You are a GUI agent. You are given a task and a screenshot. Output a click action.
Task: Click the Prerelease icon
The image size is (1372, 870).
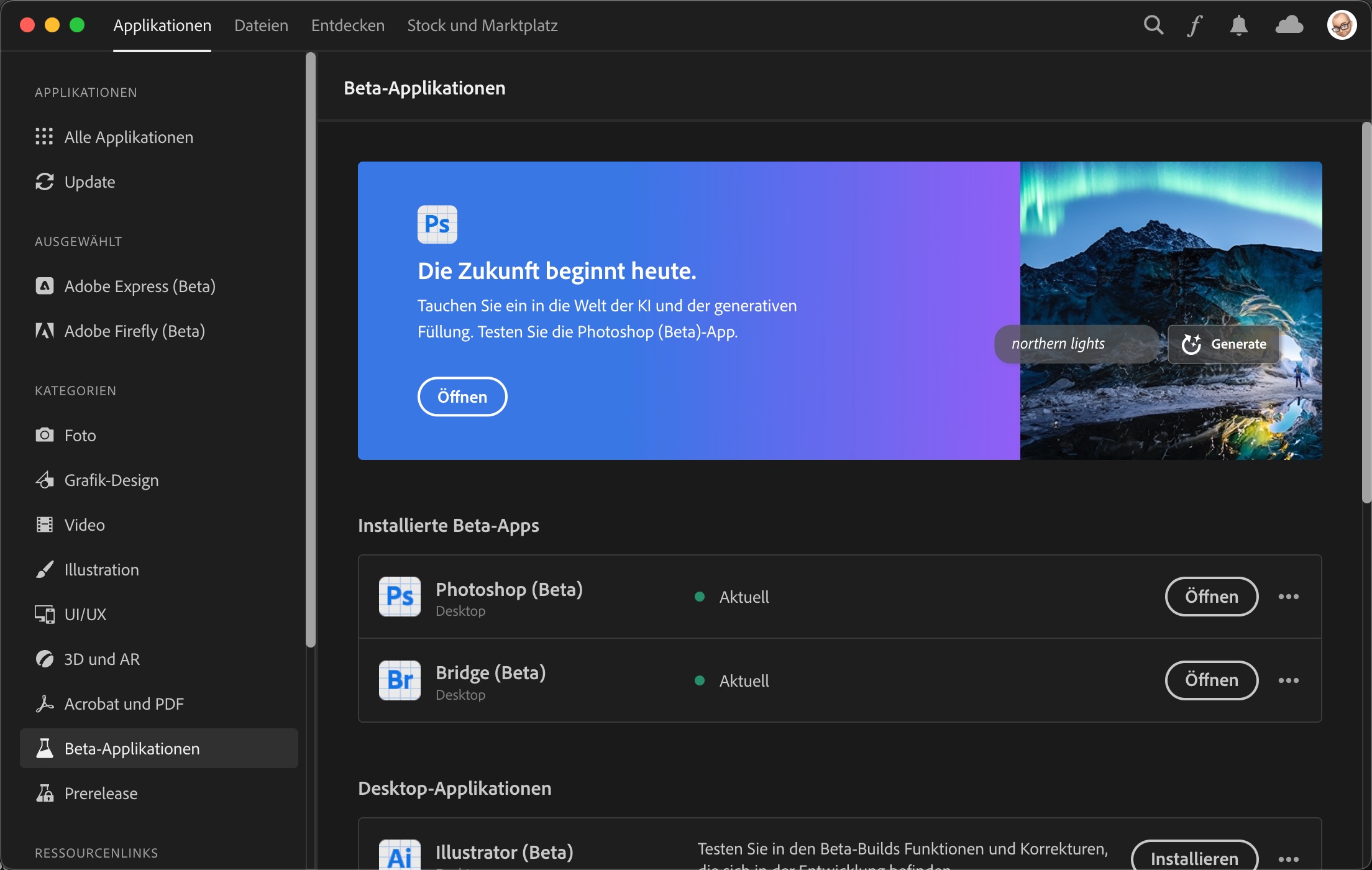44,793
